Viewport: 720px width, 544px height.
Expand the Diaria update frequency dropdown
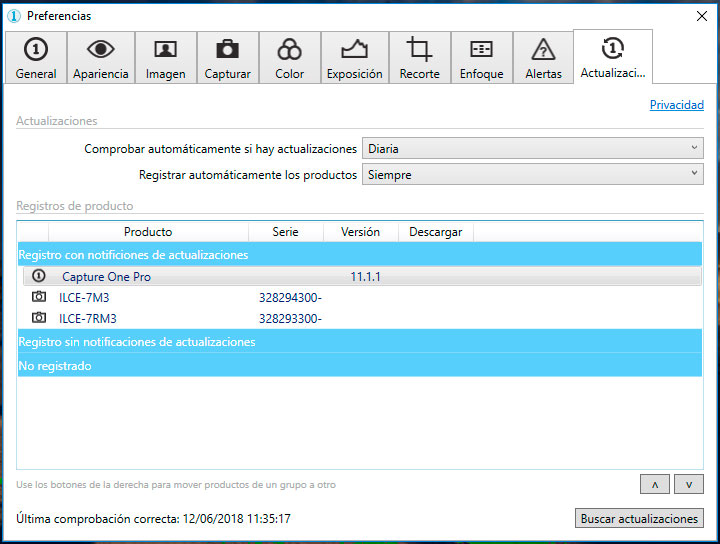(532, 149)
